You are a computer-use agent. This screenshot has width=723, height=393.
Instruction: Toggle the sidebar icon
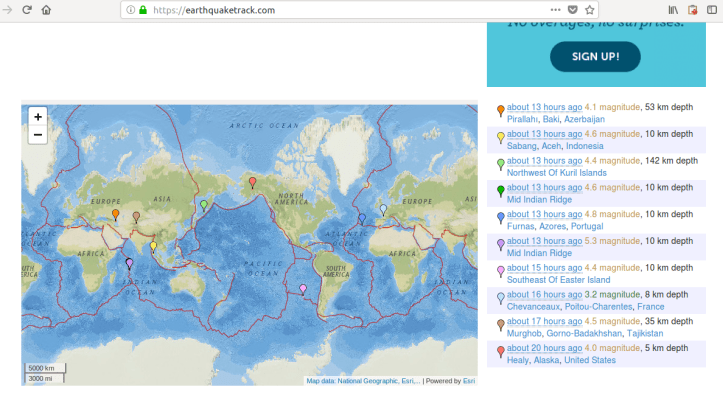[712, 10]
